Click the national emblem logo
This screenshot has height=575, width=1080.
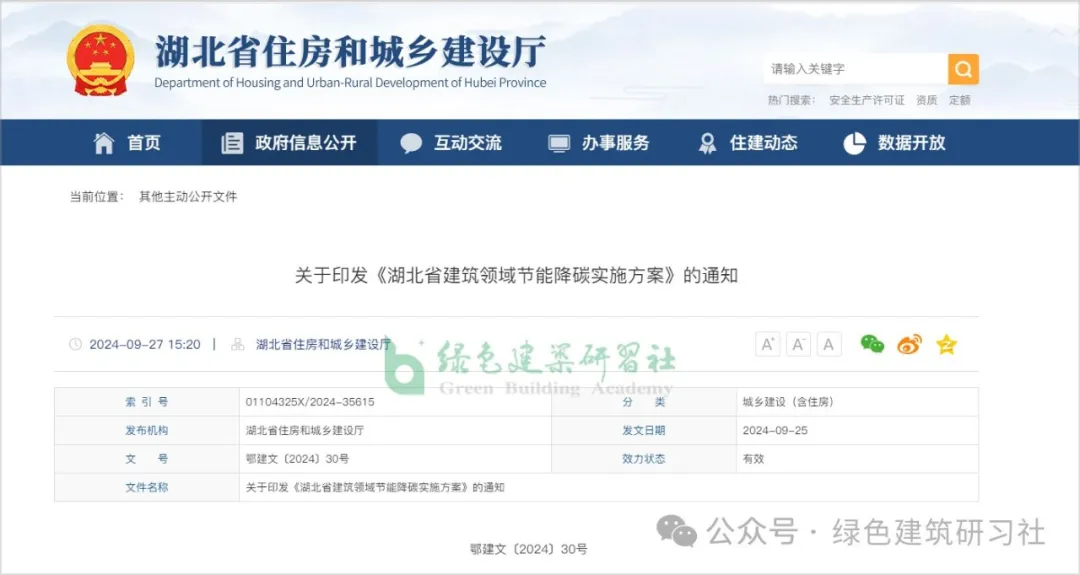coord(100,60)
